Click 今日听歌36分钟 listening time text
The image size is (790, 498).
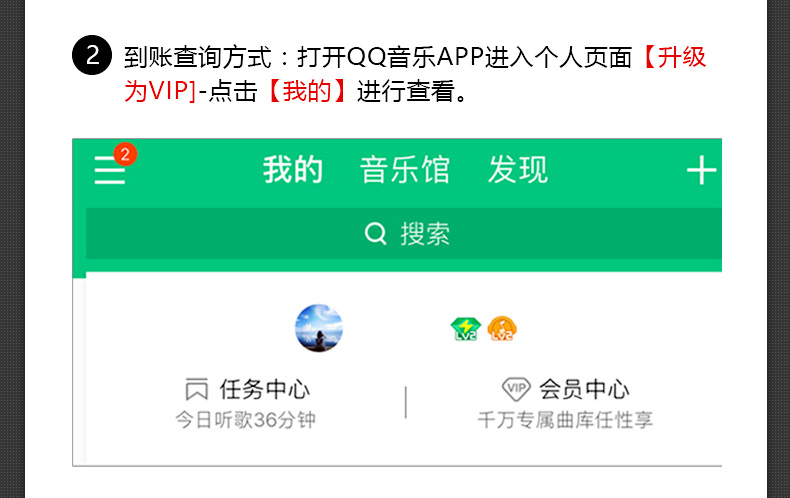coord(245,419)
